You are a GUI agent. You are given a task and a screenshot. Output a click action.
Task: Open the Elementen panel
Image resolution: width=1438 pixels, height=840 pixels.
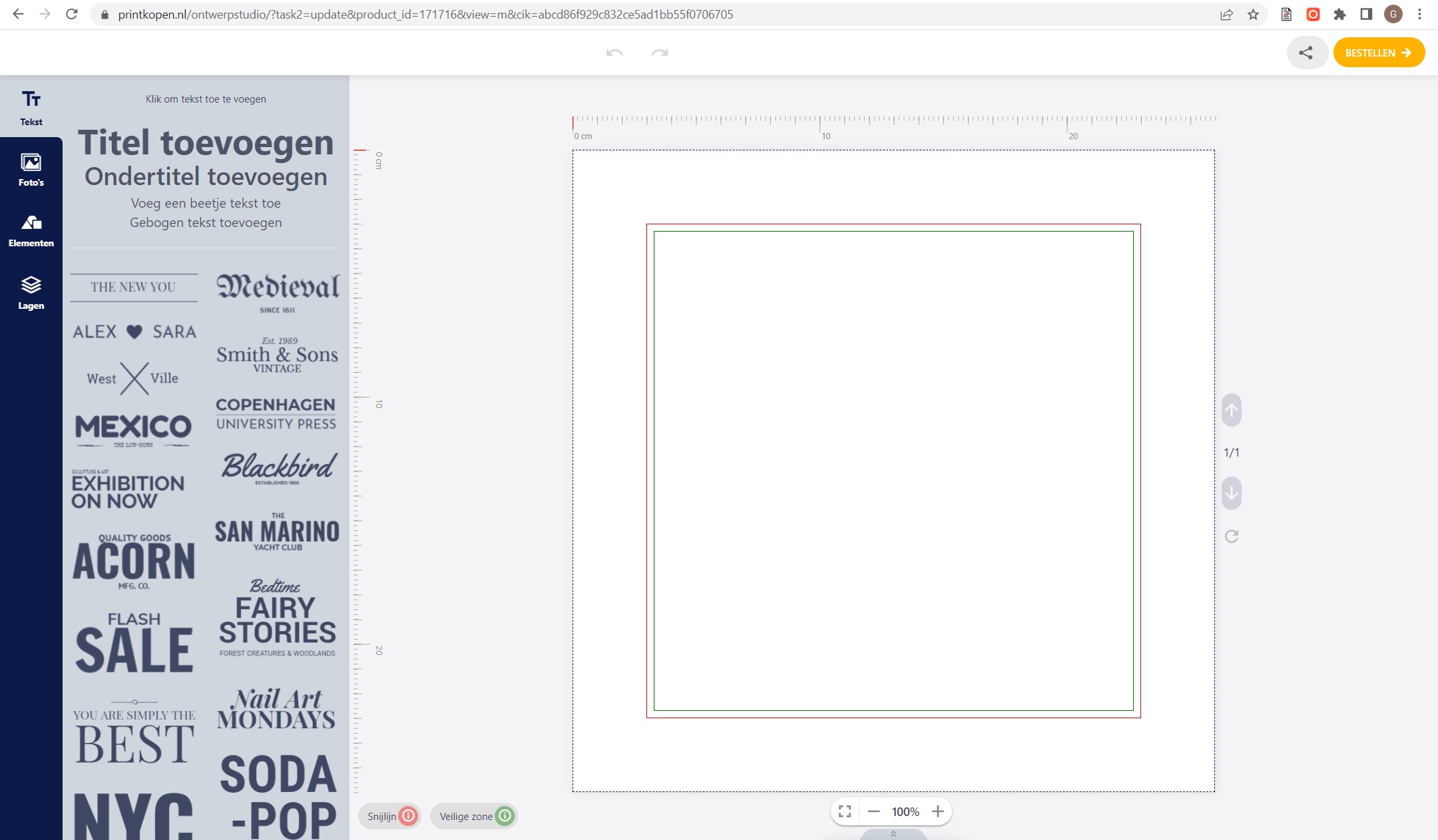(31, 231)
